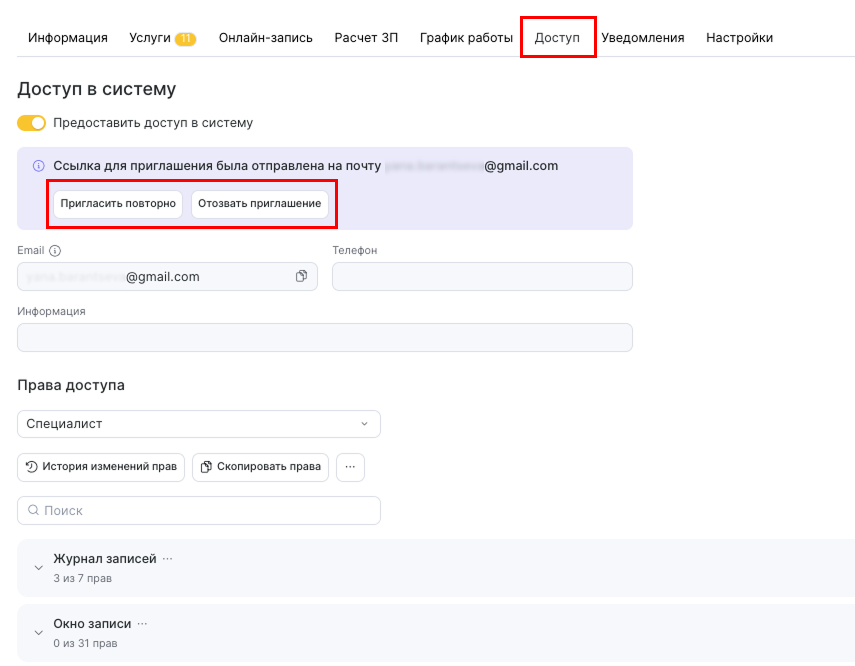
Task: Toggle off Предоставить доступ в систему switch
Action: (x=32, y=123)
